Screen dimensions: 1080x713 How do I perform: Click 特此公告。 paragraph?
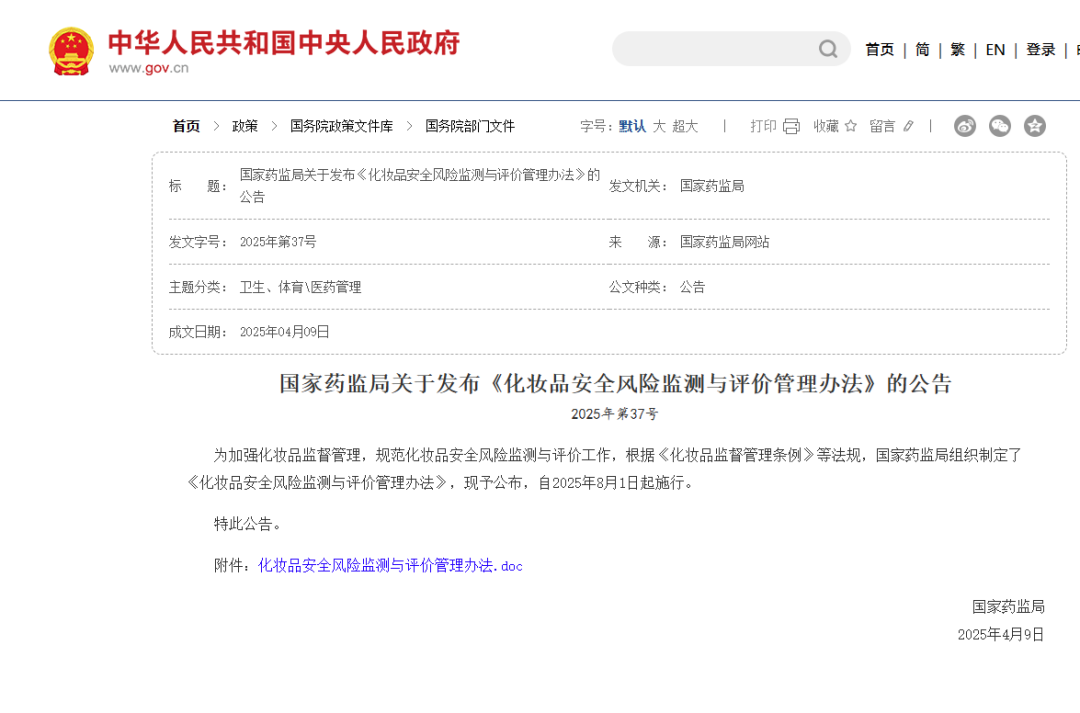pos(247,524)
